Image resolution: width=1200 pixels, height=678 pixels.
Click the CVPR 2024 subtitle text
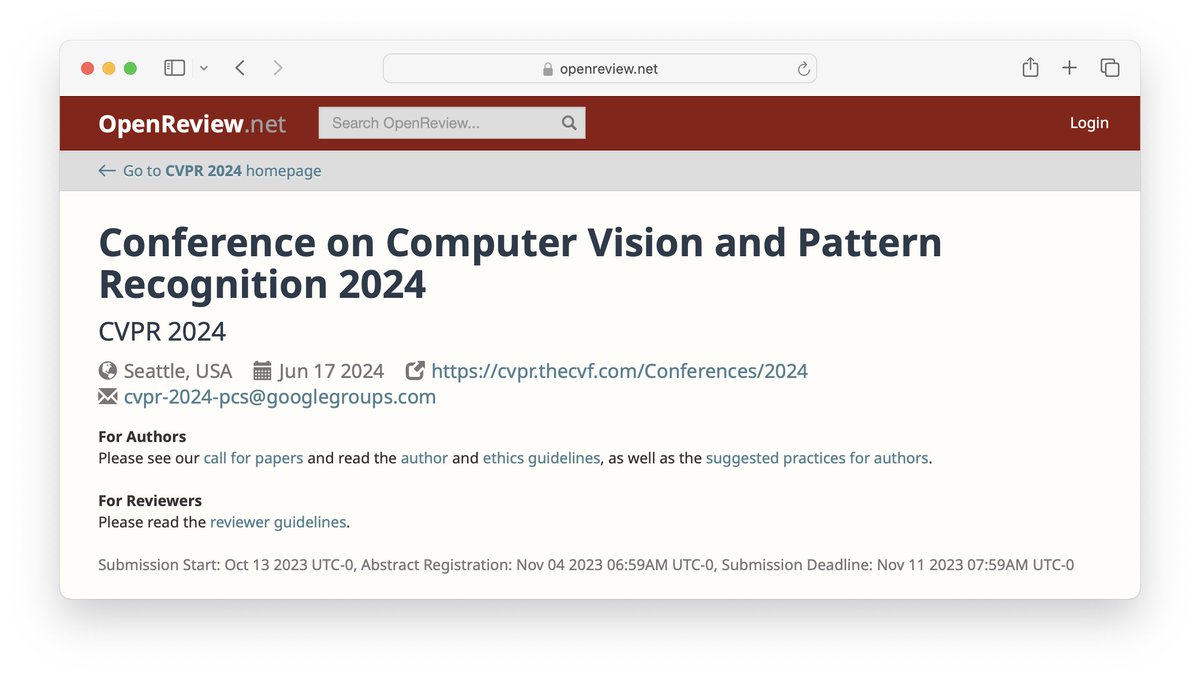[162, 331]
